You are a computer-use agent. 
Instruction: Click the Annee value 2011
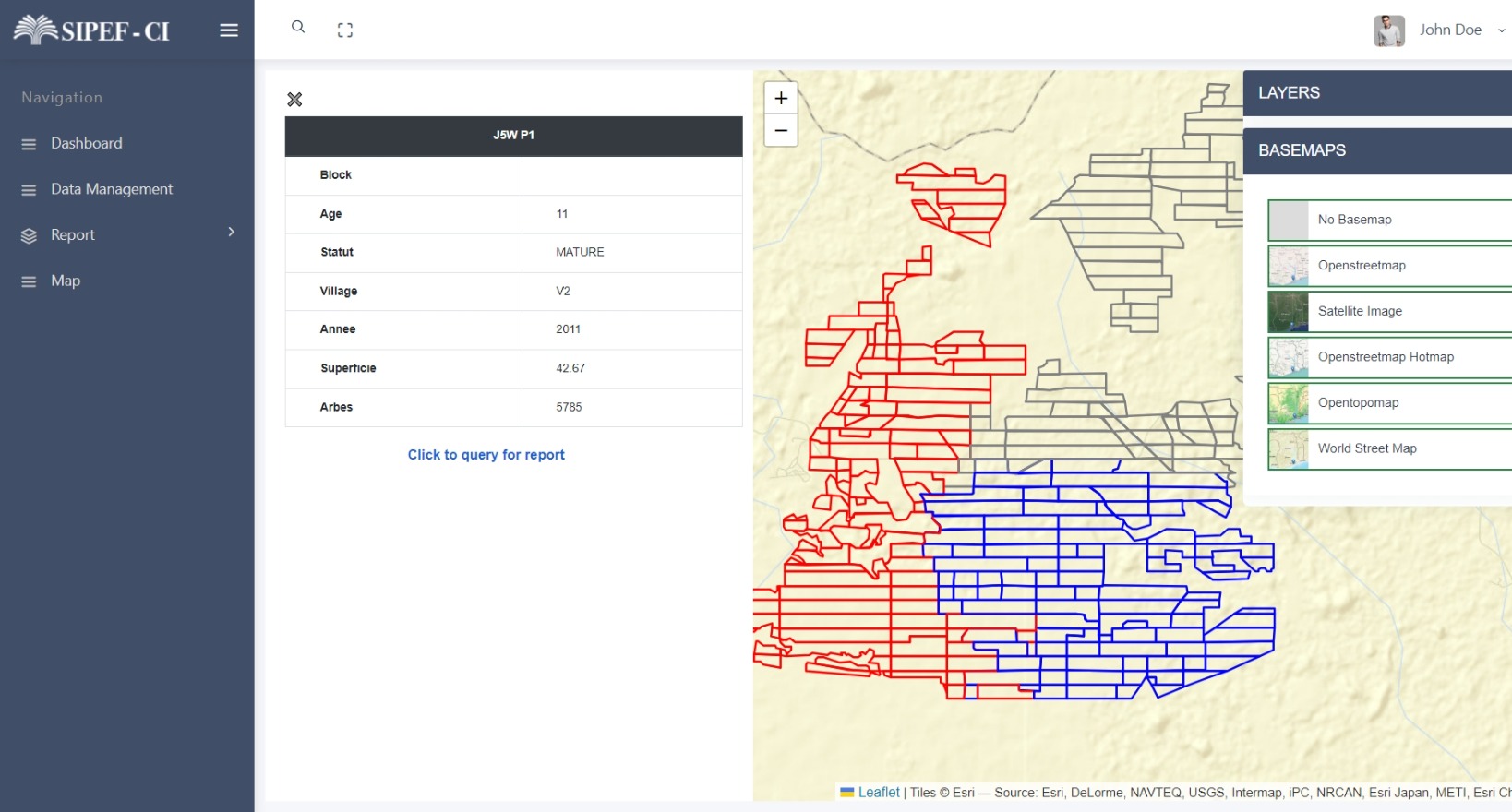[568, 329]
